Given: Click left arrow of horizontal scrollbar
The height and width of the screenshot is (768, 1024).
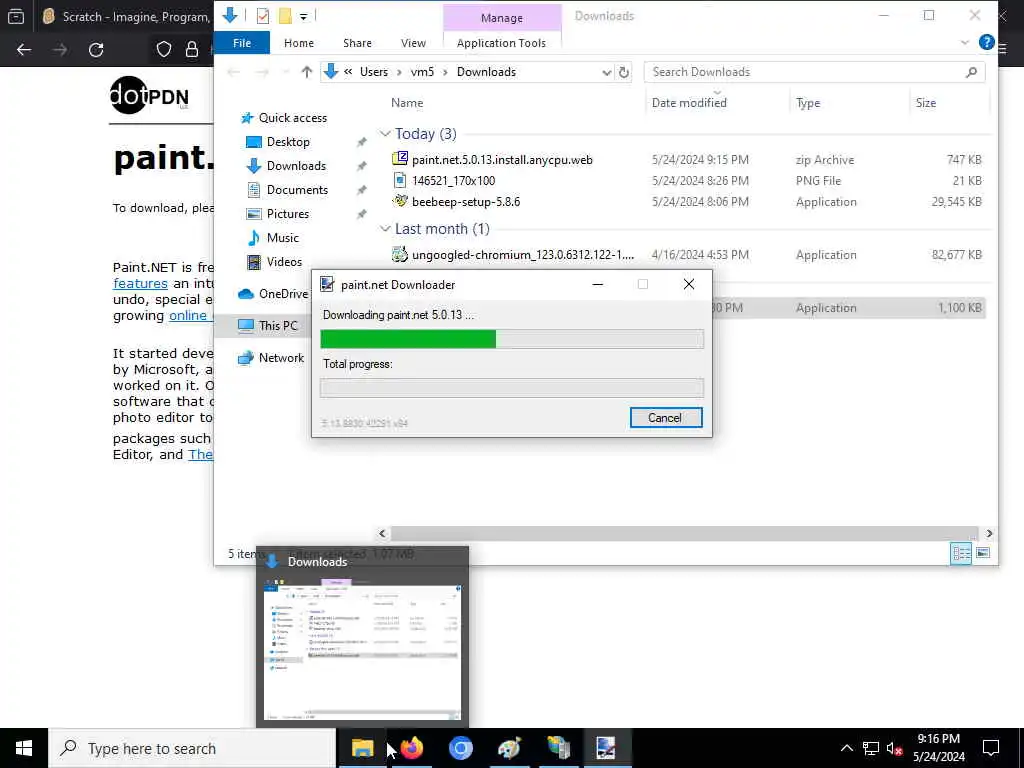Looking at the screenshot, I should 383,534.
